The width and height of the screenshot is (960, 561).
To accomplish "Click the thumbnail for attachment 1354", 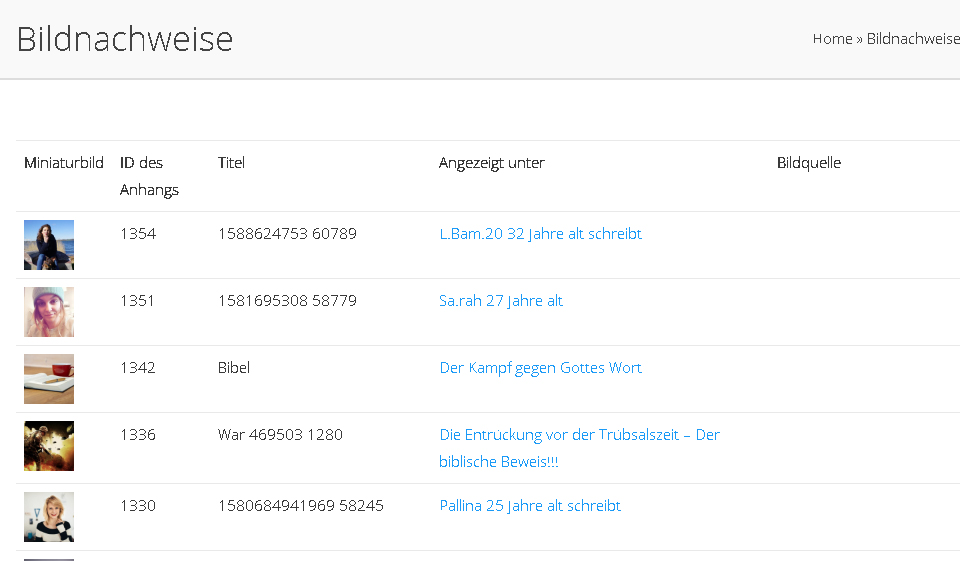I will click(49, 245).
